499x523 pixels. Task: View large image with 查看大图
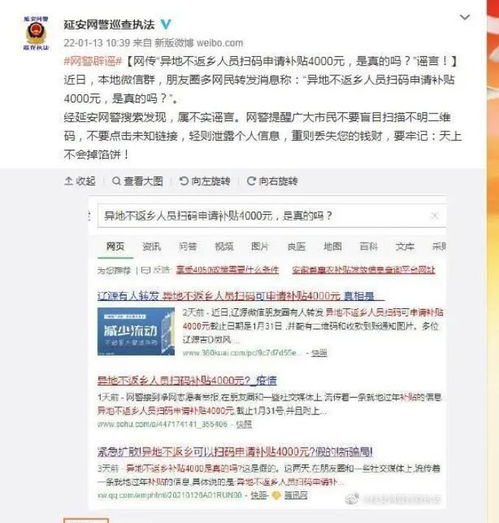point(138,181)
